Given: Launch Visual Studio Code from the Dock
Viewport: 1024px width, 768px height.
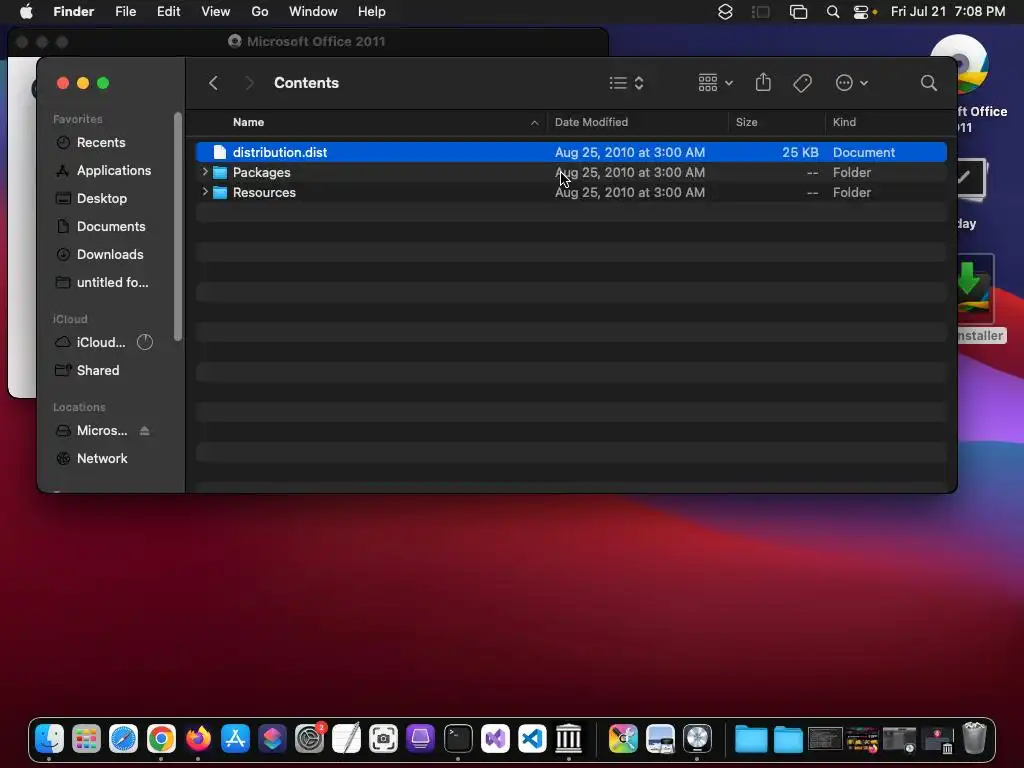Looking at the screenshot, I should coord(532,739).
